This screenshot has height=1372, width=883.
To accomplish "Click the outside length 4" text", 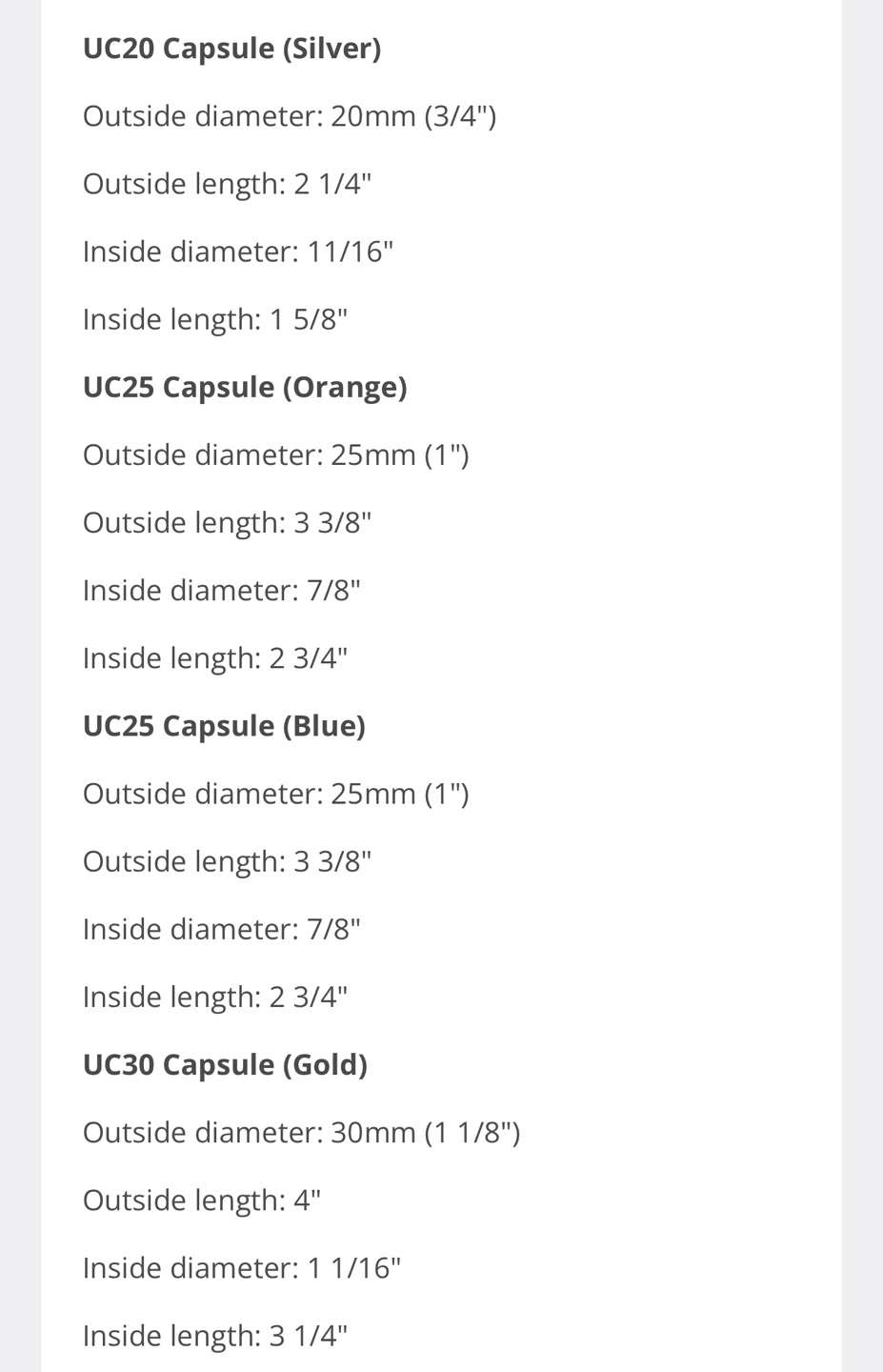I will coord(202,1200).
